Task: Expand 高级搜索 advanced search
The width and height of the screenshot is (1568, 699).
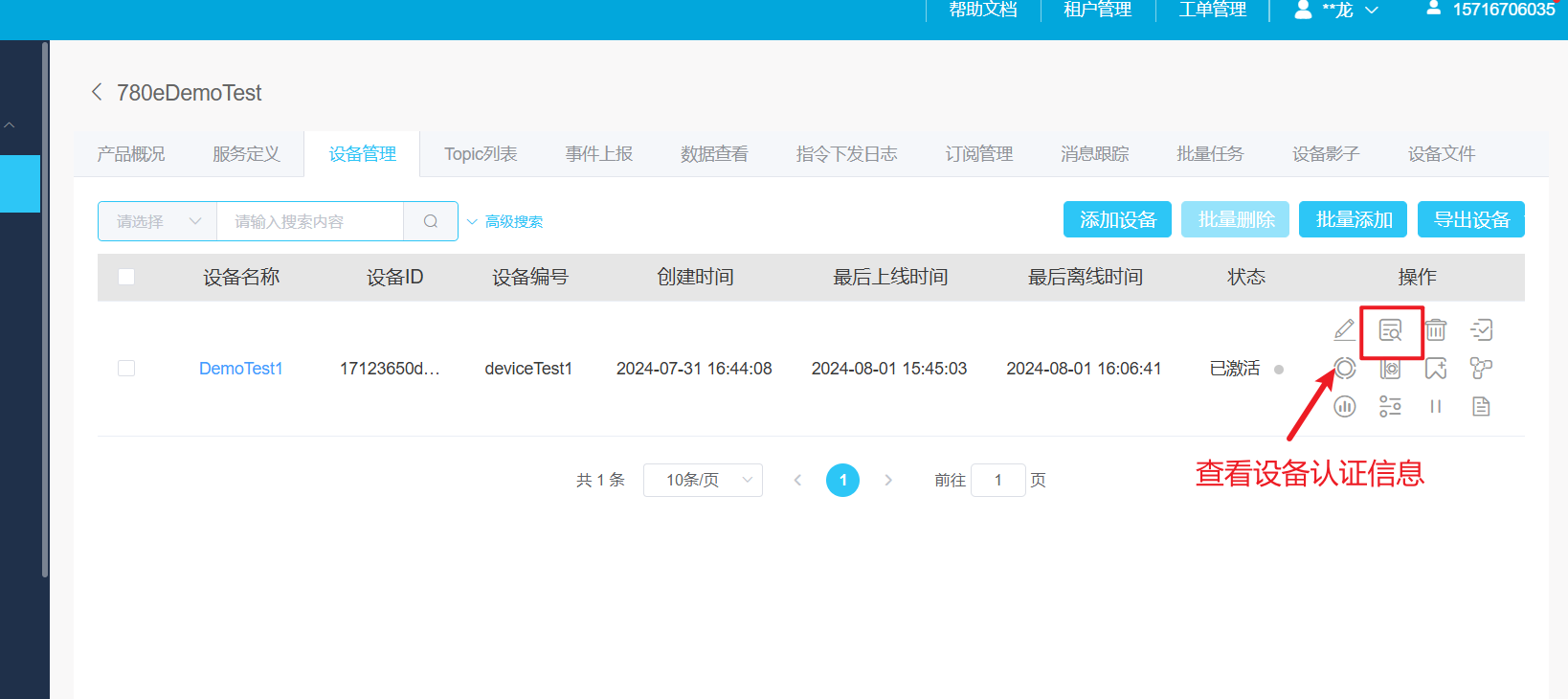Action: coord(505,221)
